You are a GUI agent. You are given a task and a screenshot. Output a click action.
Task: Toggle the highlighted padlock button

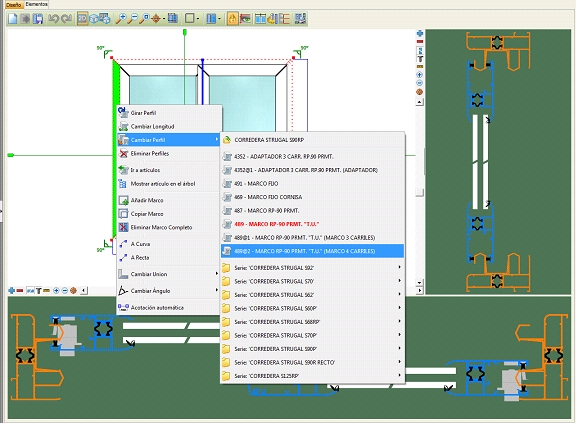pyautogui.click(x=233, y=18)
